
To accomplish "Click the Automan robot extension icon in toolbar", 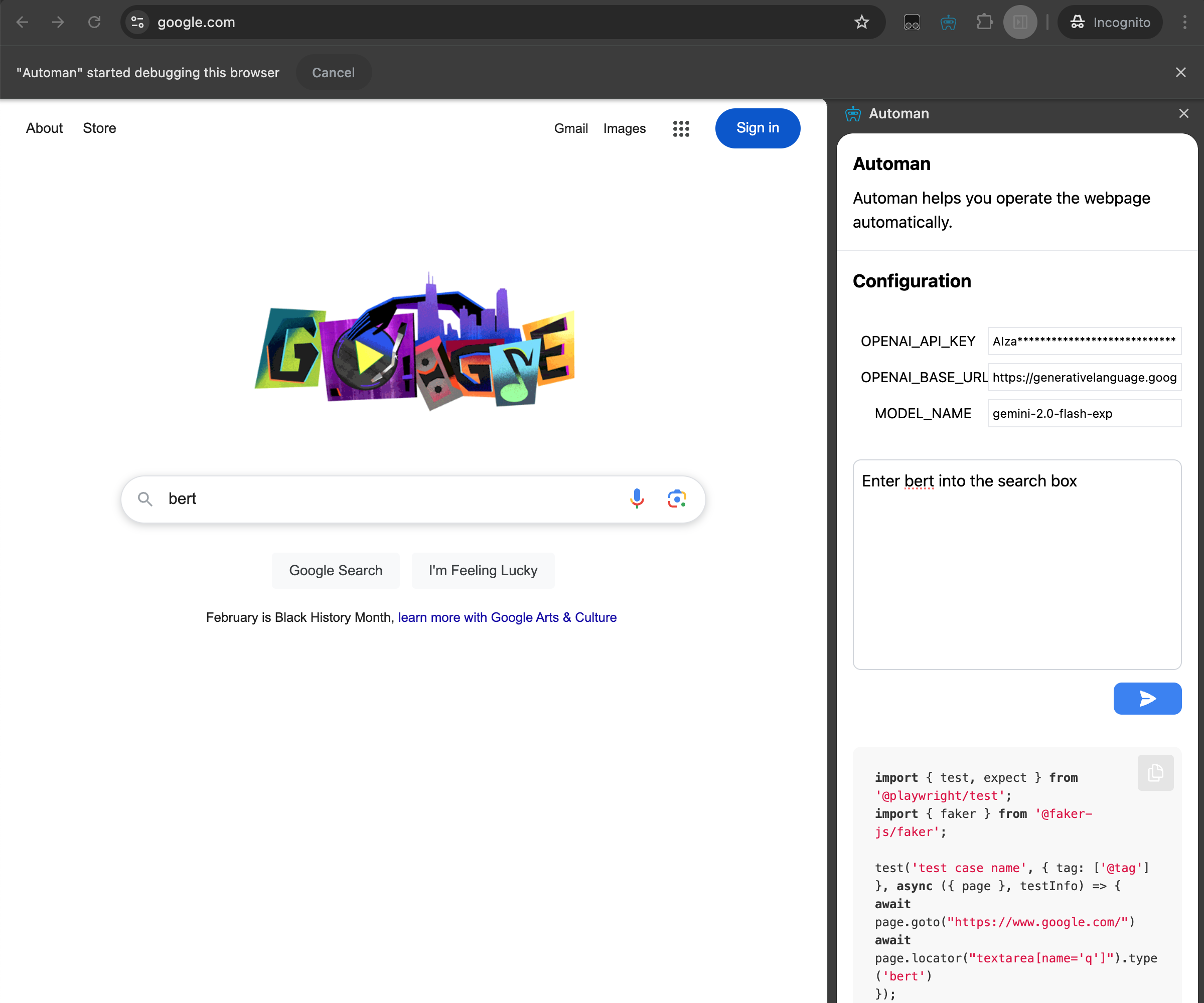I will coord(948,23).
